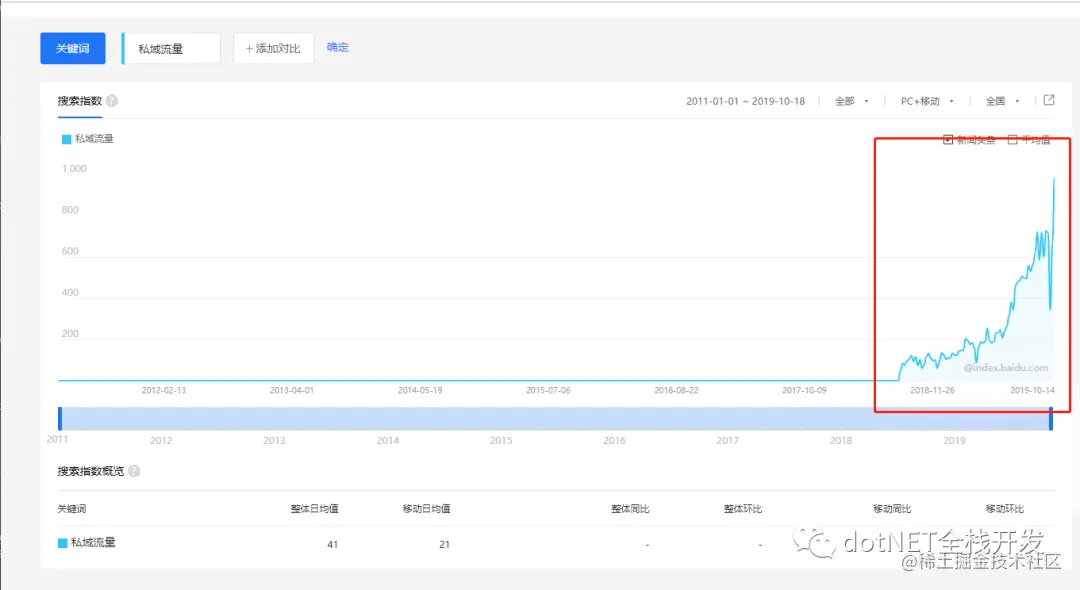This screenshot has width=1080, height=590.
Task: Click the 2012-02-13 x-axis date label
Action: [x=164, y=390]
